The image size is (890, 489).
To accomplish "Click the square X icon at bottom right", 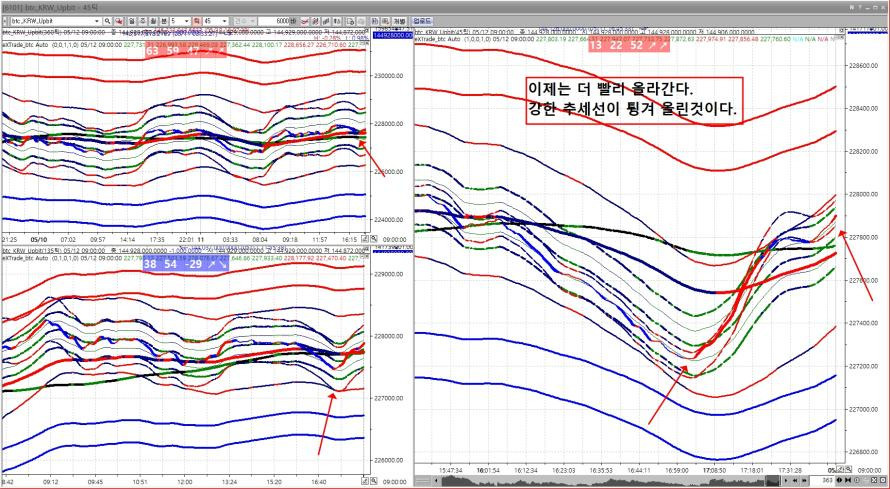I will [874, 480].
